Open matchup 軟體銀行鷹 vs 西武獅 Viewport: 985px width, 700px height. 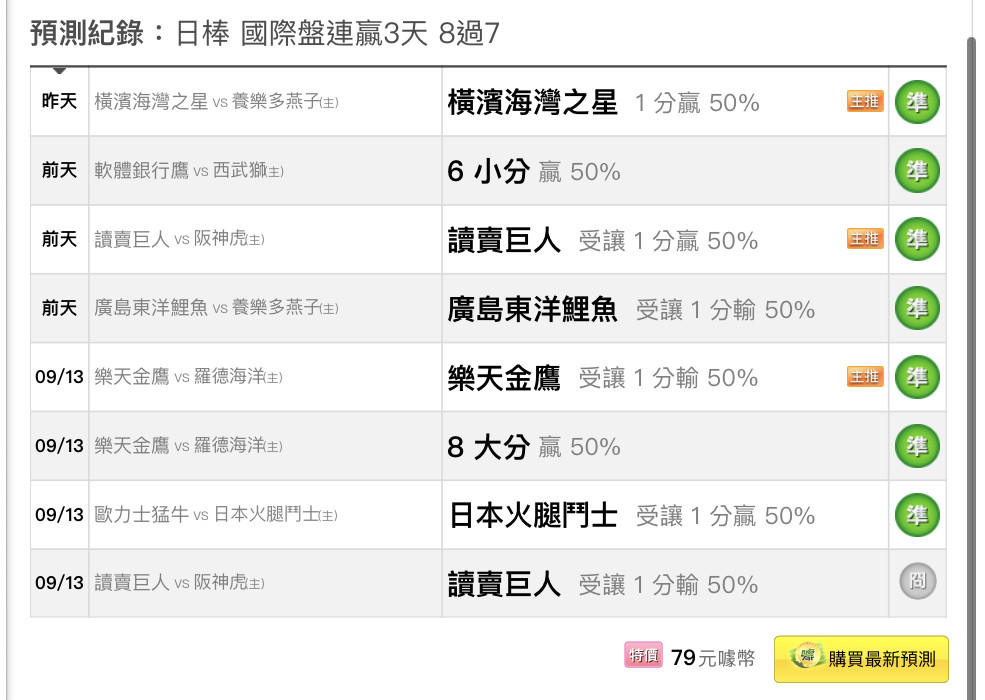[189, 170]
